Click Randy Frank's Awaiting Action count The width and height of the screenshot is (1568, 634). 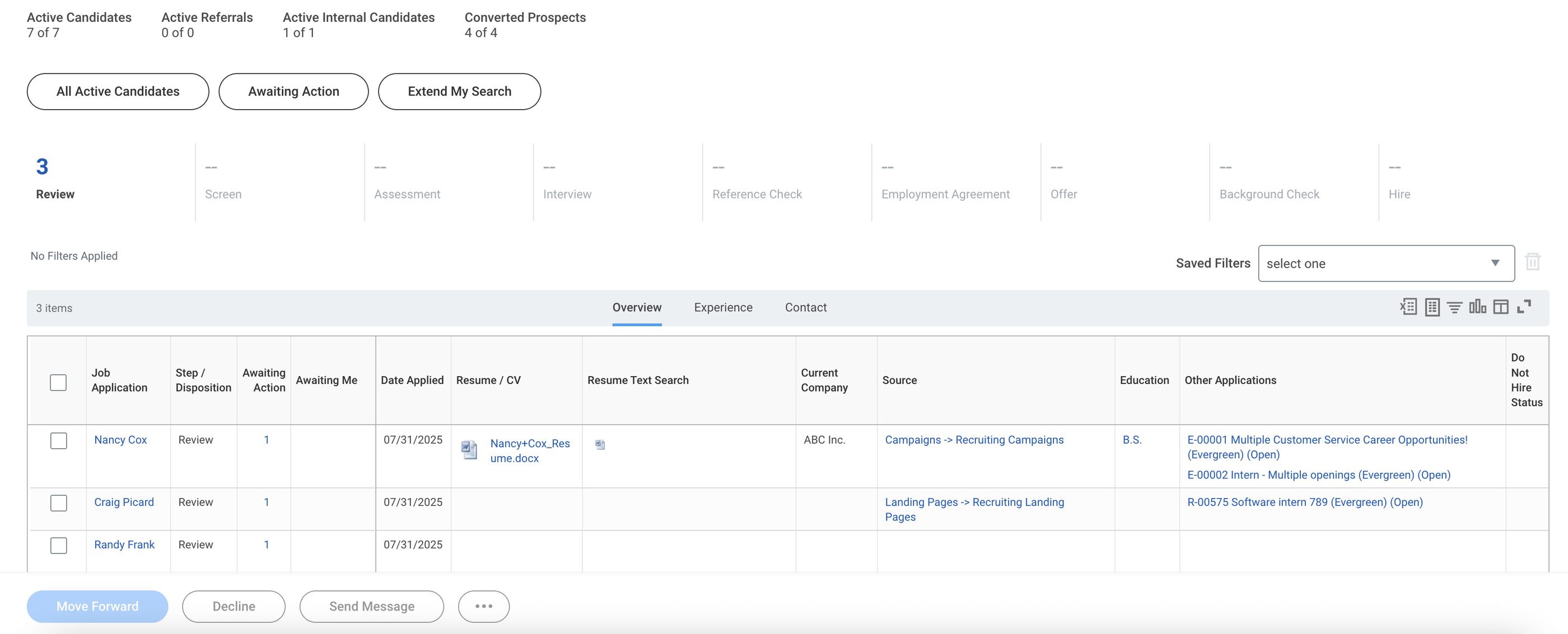tap(266, 544)
